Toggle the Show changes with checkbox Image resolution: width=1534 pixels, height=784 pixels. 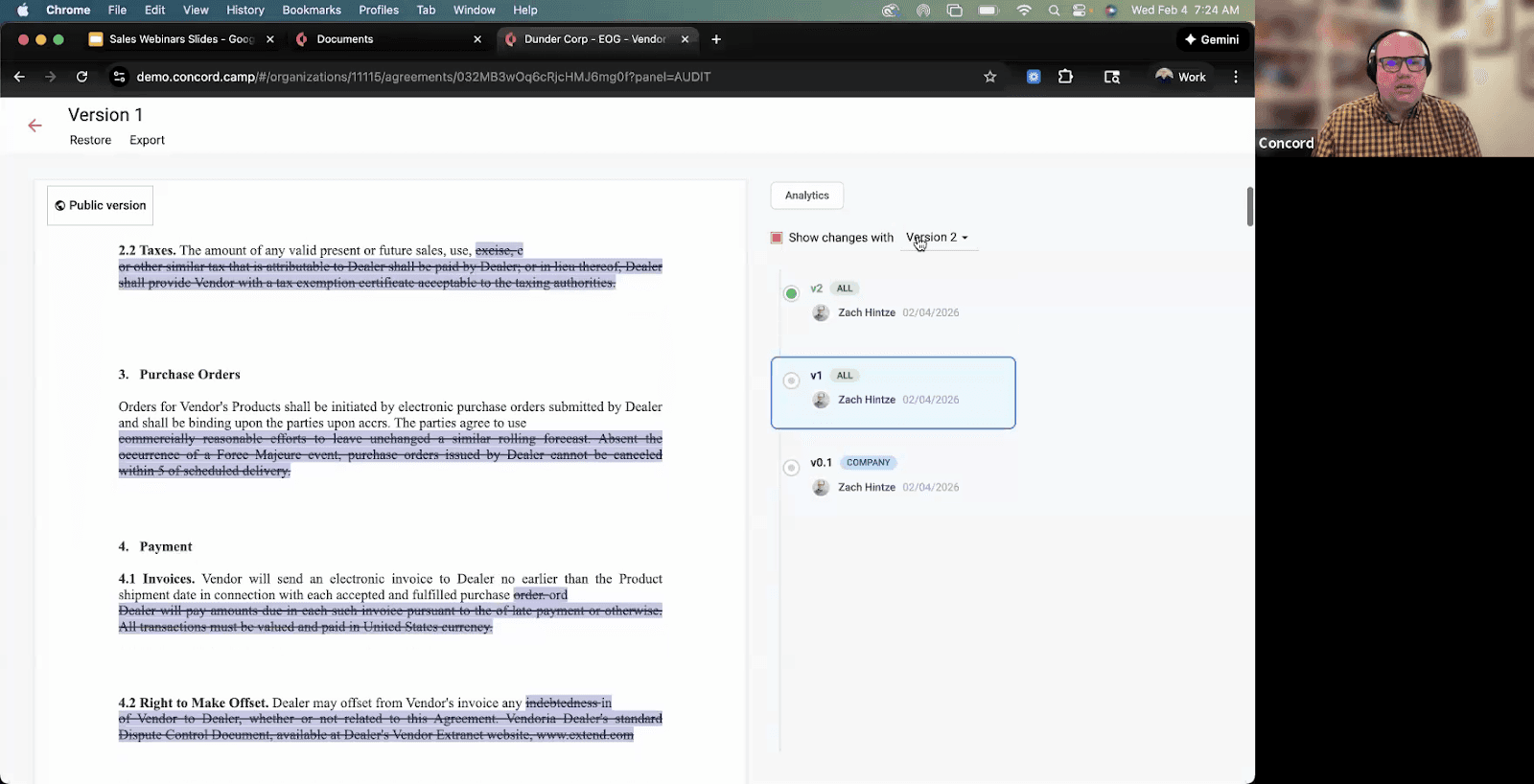[x=777, y=238]
